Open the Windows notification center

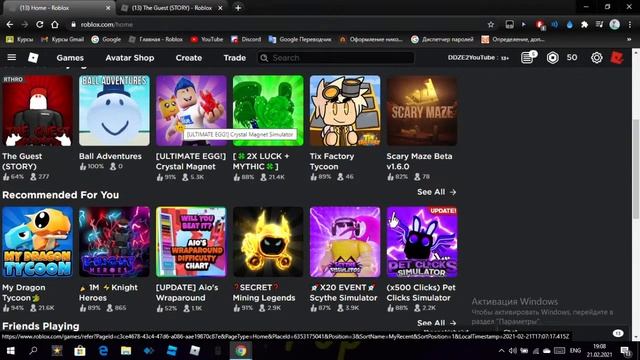pyautogui.click(x=626, y=351)
